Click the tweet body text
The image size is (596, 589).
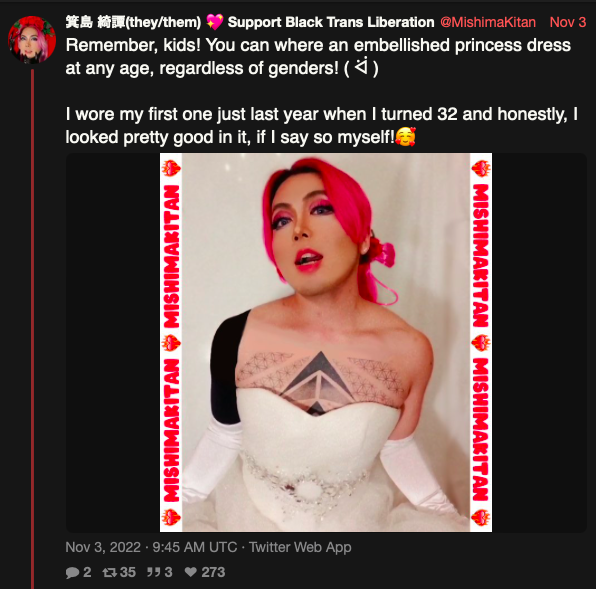click(x=322, y=91)
